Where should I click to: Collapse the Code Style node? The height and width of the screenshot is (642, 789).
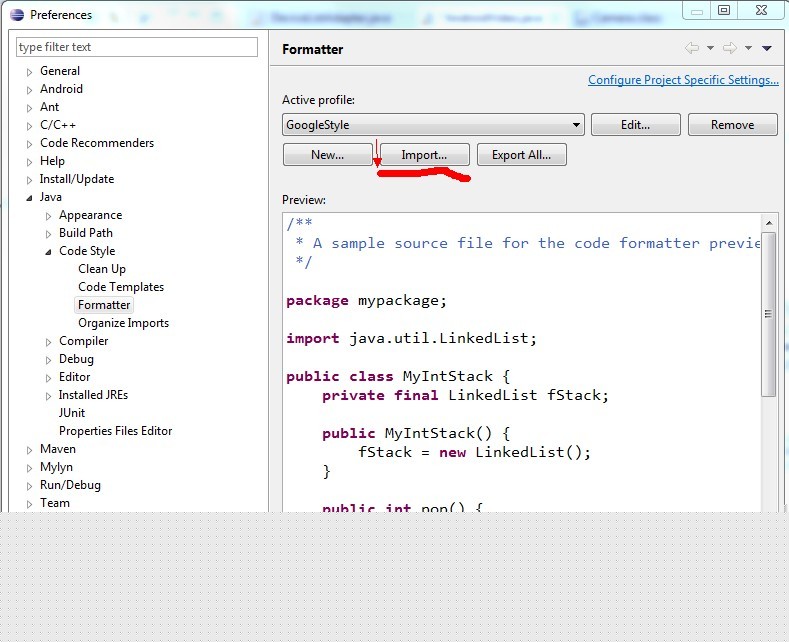[x=48, y=252]
